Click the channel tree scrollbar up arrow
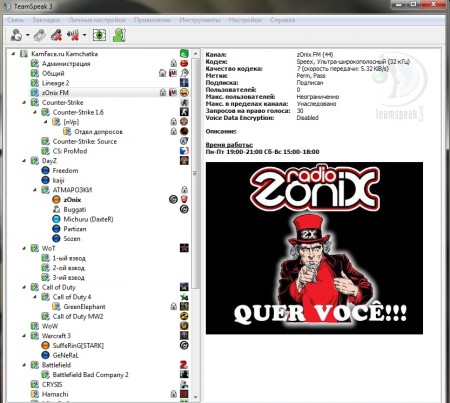The width and height of the screenshot is (450, 403). tap(196, 54)
